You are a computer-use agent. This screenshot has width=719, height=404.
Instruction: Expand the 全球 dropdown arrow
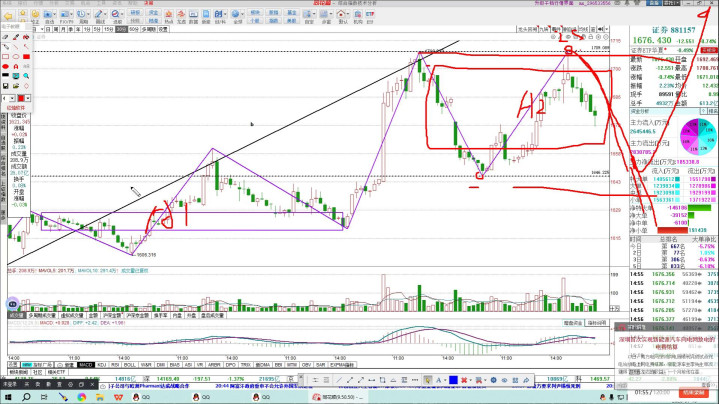[x=243, y=14]
